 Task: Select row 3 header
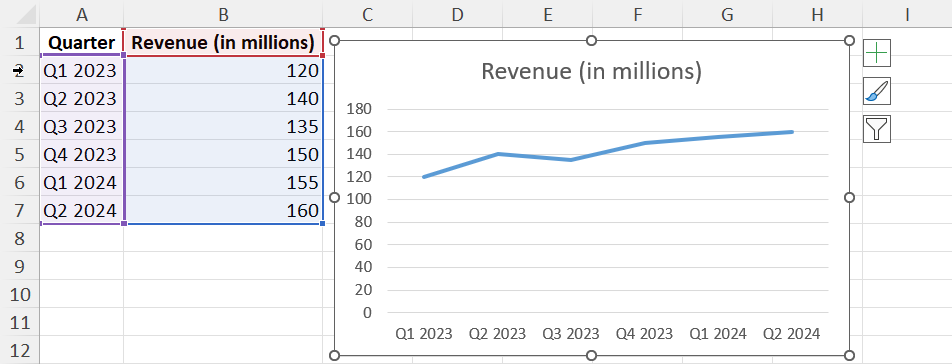(19, 98)
